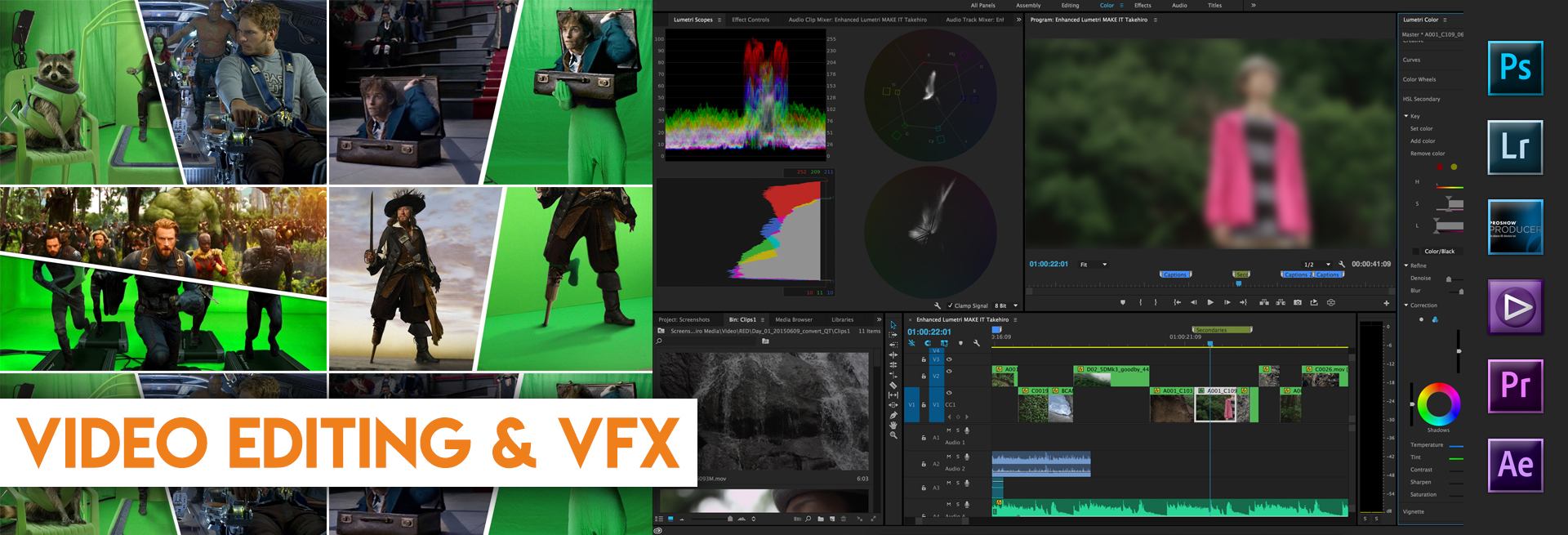Go to In point in Program Monitor

coord(1177,302)
